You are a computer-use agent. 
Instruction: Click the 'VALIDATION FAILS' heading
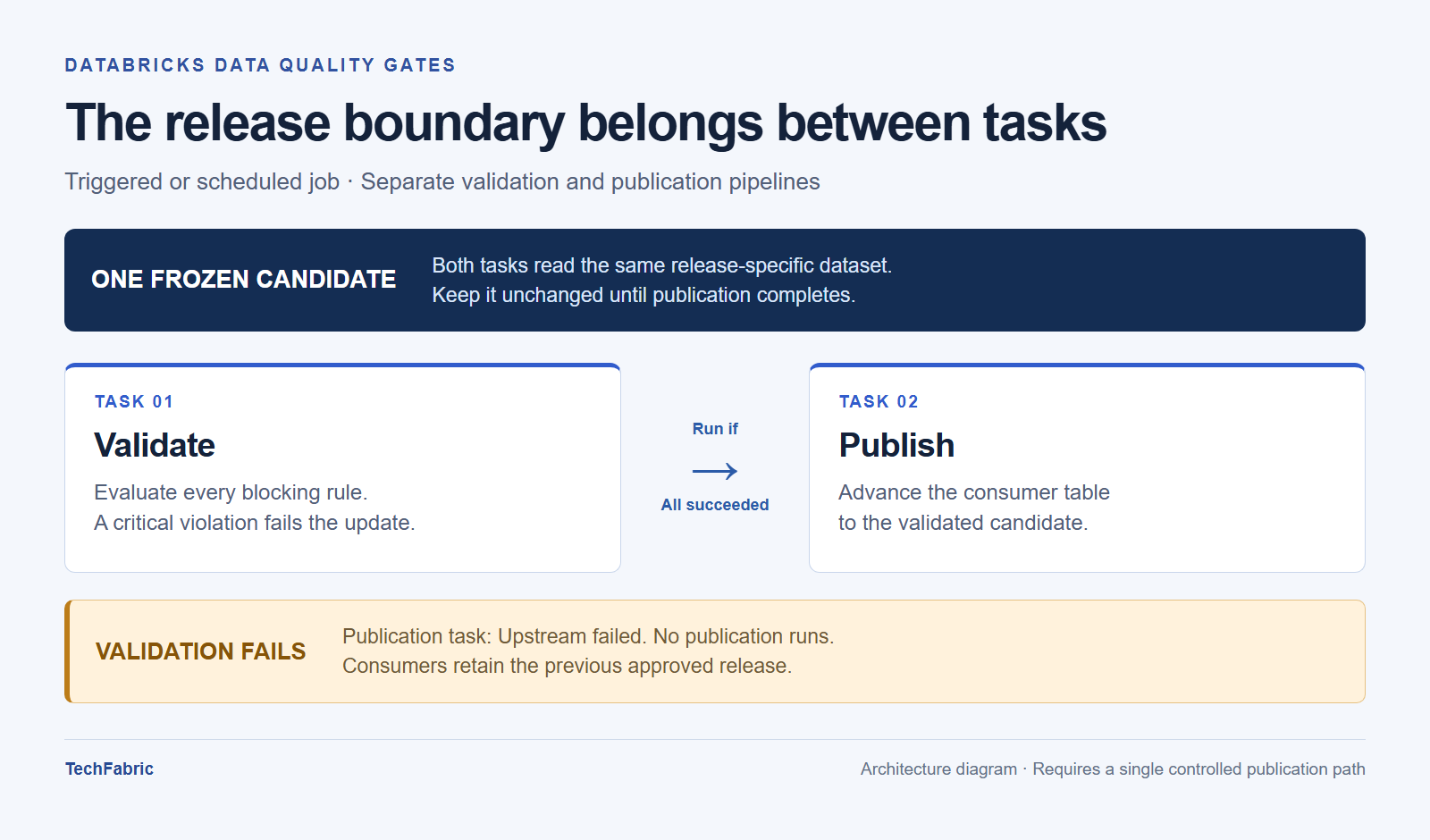(x=201, y=651)
